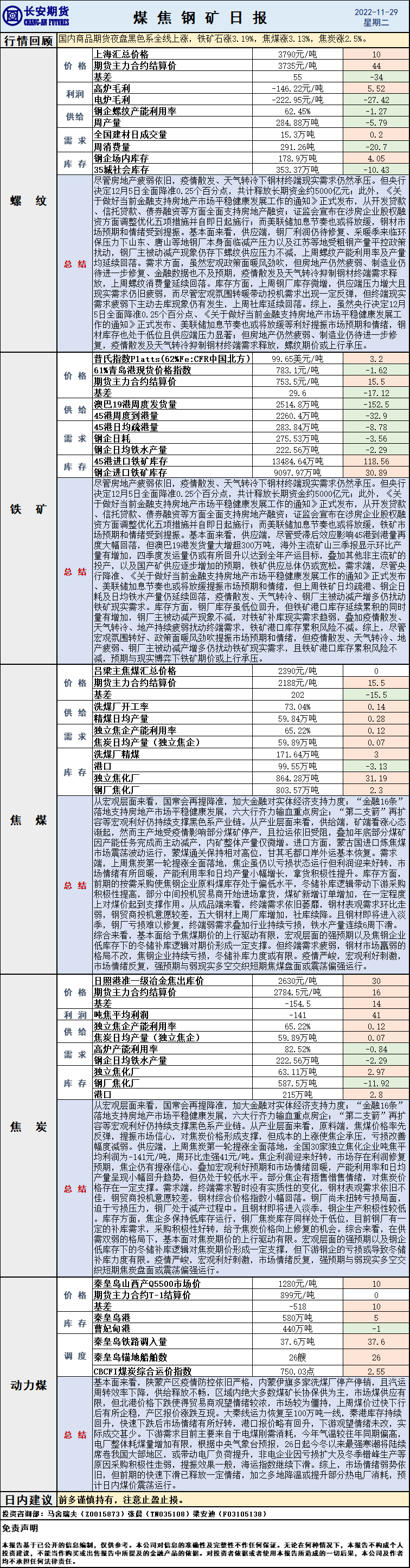Select the value 99.65美元/吨
The width and height of the screenshot is (410, 1568).
point(297,359)
